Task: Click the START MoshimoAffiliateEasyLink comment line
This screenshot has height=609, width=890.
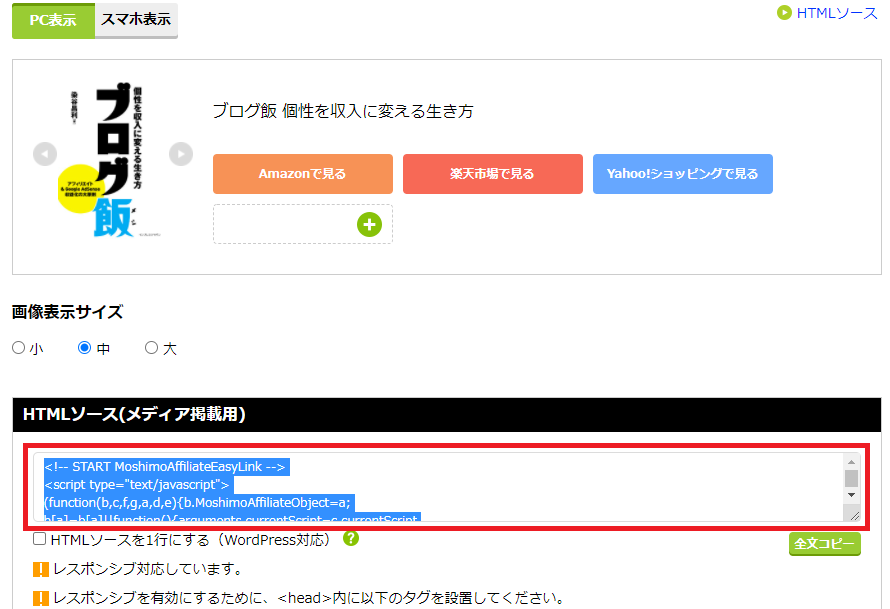Action: [x=165, y=467]
